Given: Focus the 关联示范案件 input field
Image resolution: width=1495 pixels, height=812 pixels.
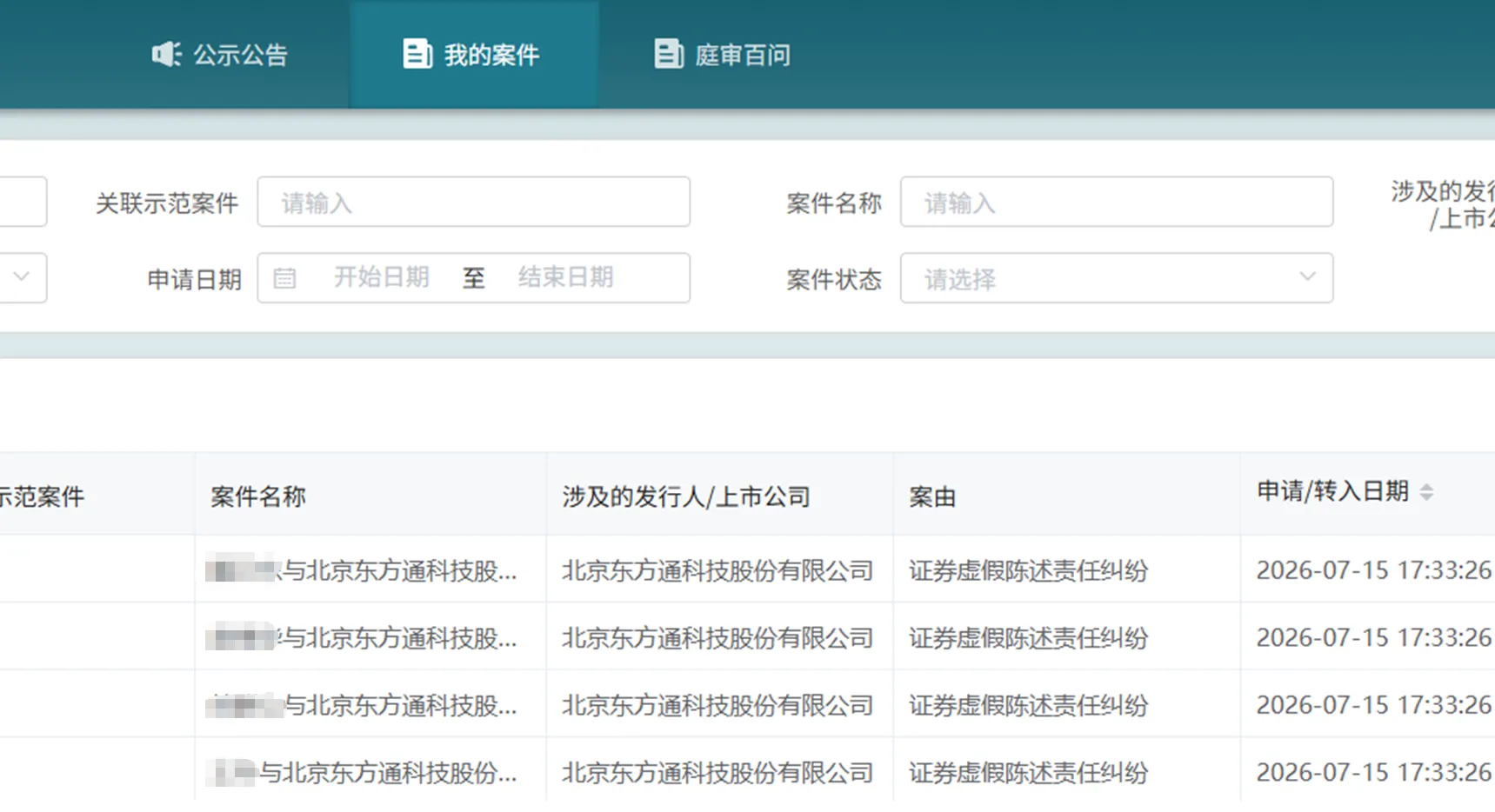Looking at the screenshot, I should pyautogui.click(x=474, y=203).
